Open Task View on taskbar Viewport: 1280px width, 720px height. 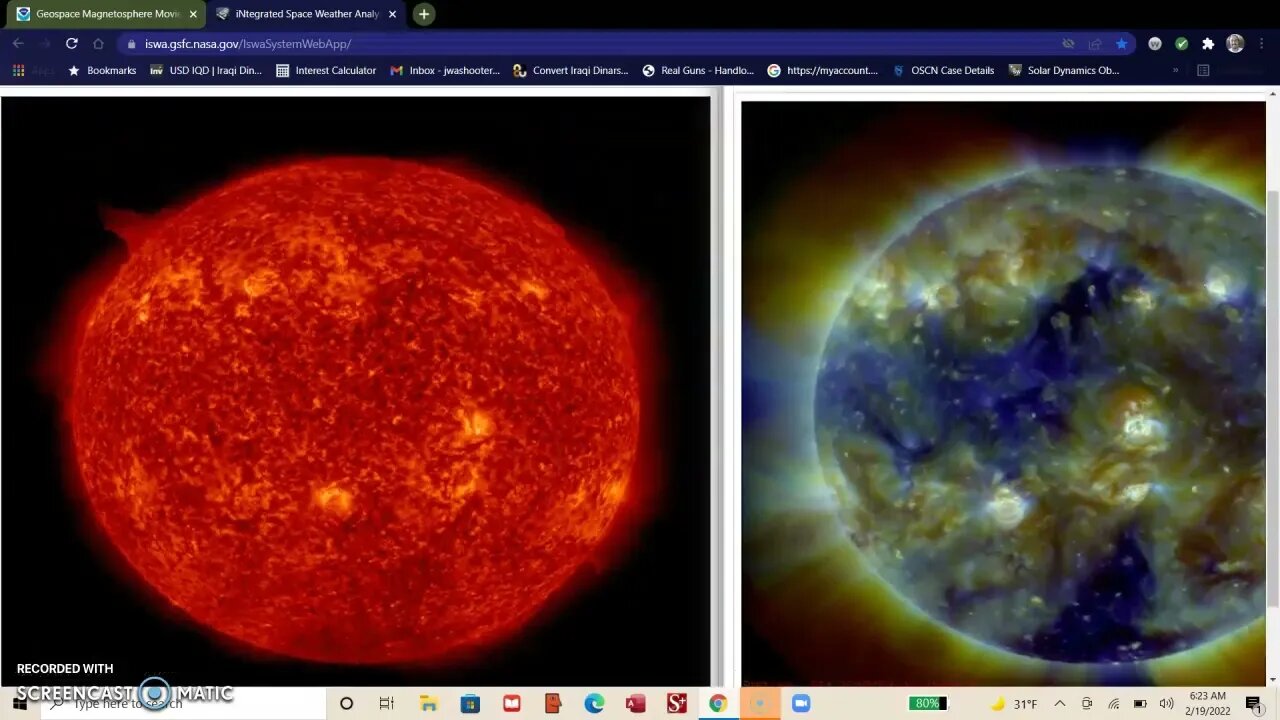coord(387,704)
